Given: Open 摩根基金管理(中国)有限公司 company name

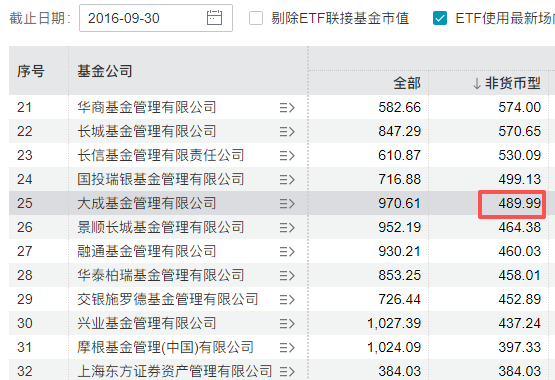Looking at the screenshot, I should 165,347.
